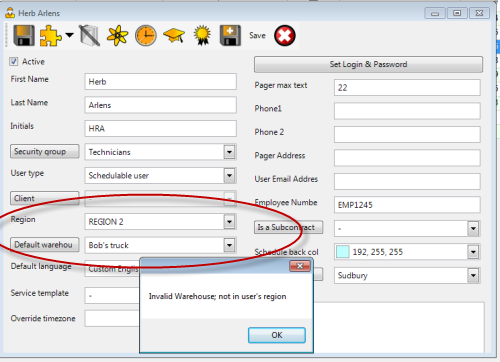This screenshot has width=500, height=362.
Task: Click the save-and-new disk icon
Action: pyautogui.click(x=230, y=35)
